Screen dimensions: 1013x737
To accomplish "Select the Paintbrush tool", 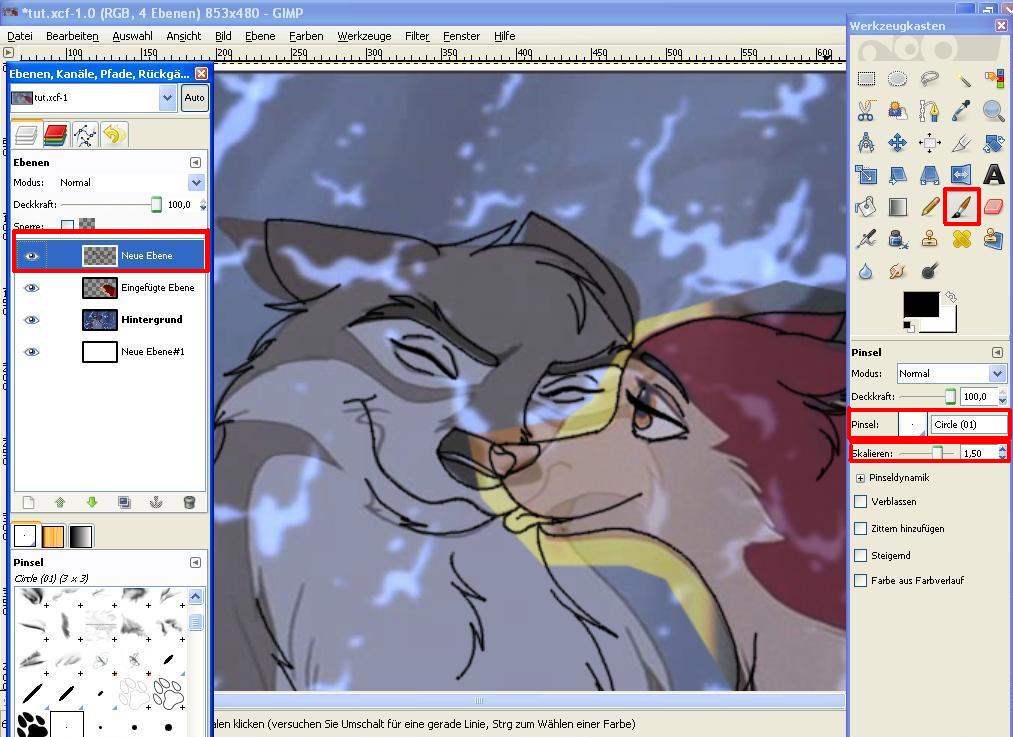I will (962, 207).
